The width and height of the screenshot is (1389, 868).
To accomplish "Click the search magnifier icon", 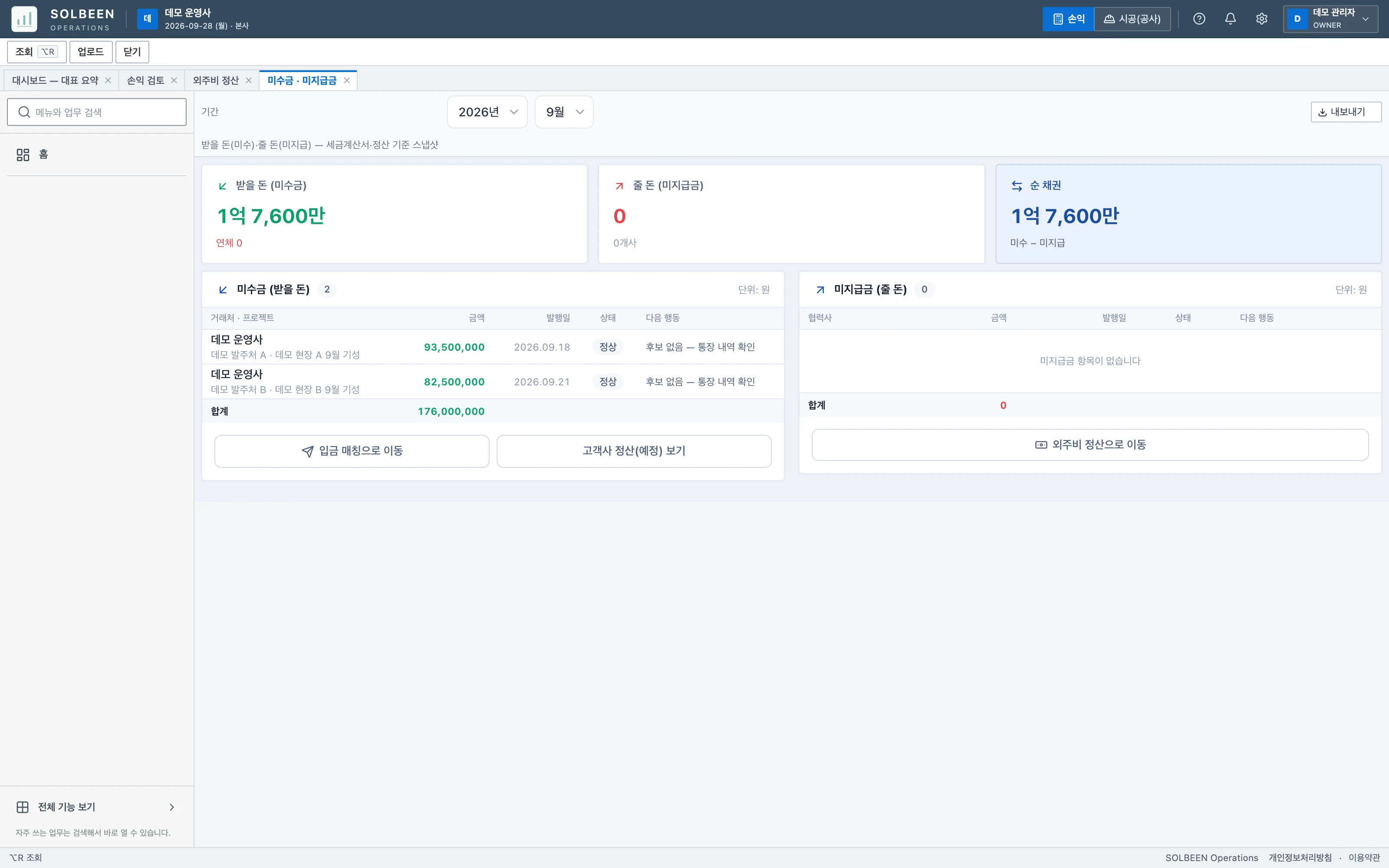I will point(24,112).
